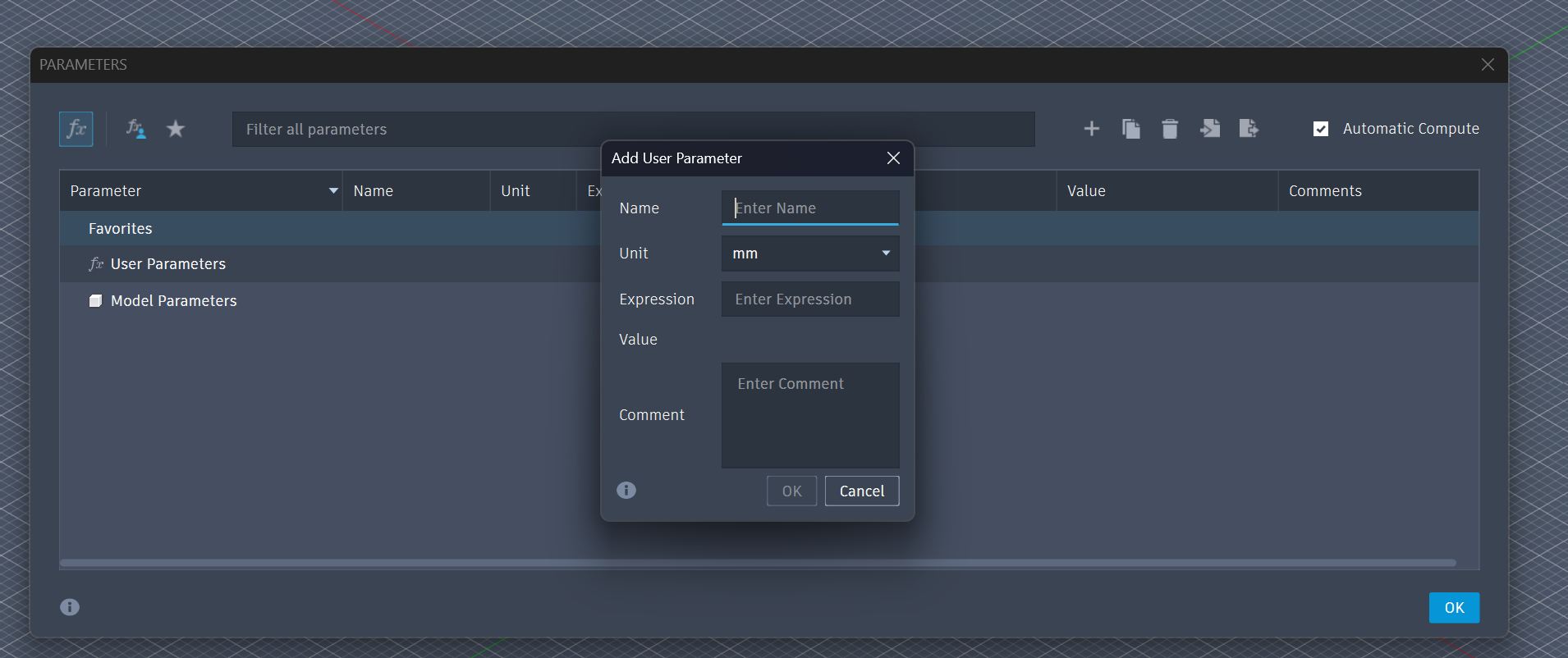Click the Filter all parameters search box
Viewport: 1568px width, 658px height.
[x=633, y=129]
